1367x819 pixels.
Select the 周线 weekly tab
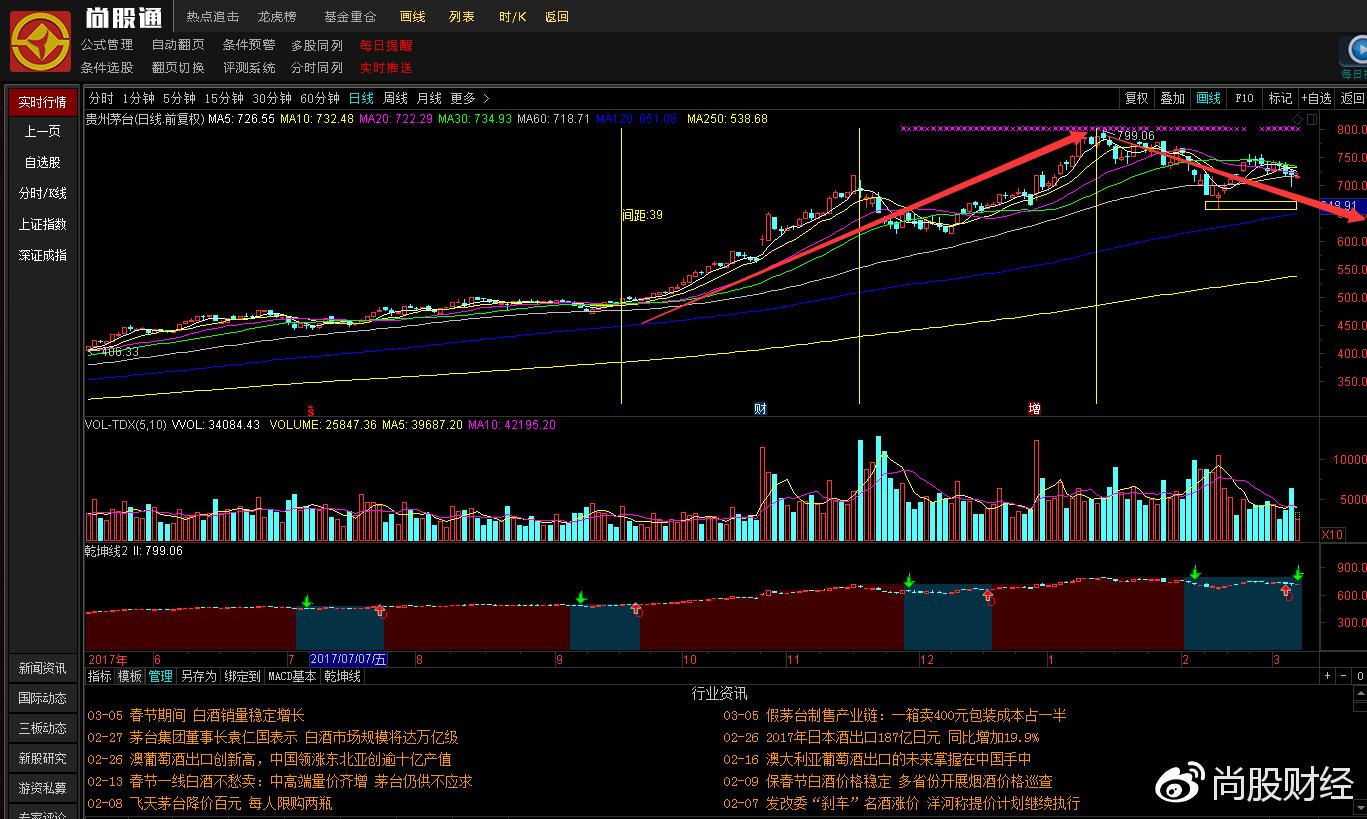[395, 98]
